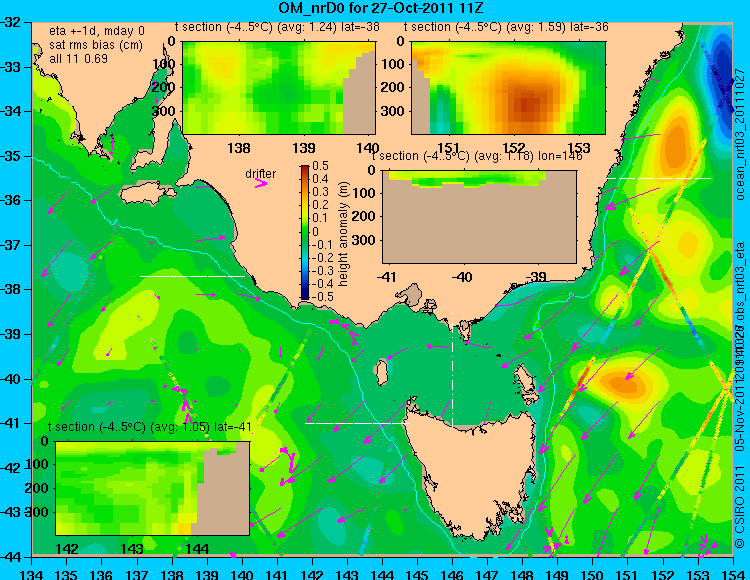This screenshot has height=580, width=750.
Task: Open the lat=-36 temperature section inset
Action: (508, 88)
